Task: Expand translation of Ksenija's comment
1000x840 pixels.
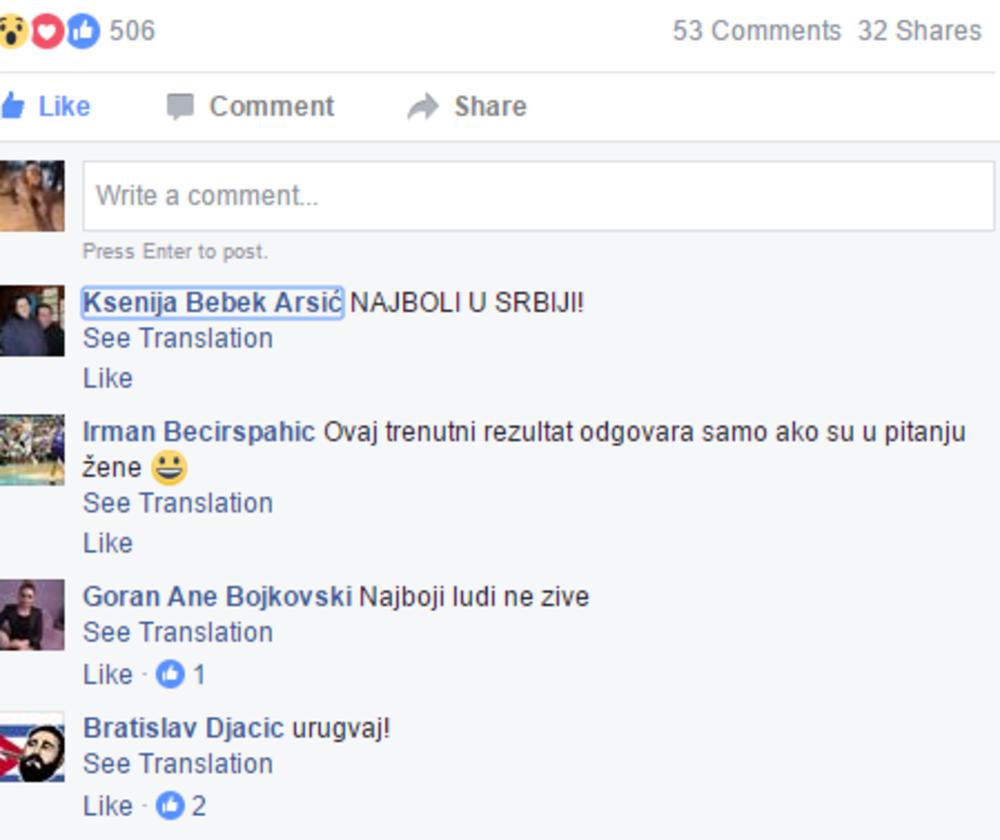Action: (178, 339)
